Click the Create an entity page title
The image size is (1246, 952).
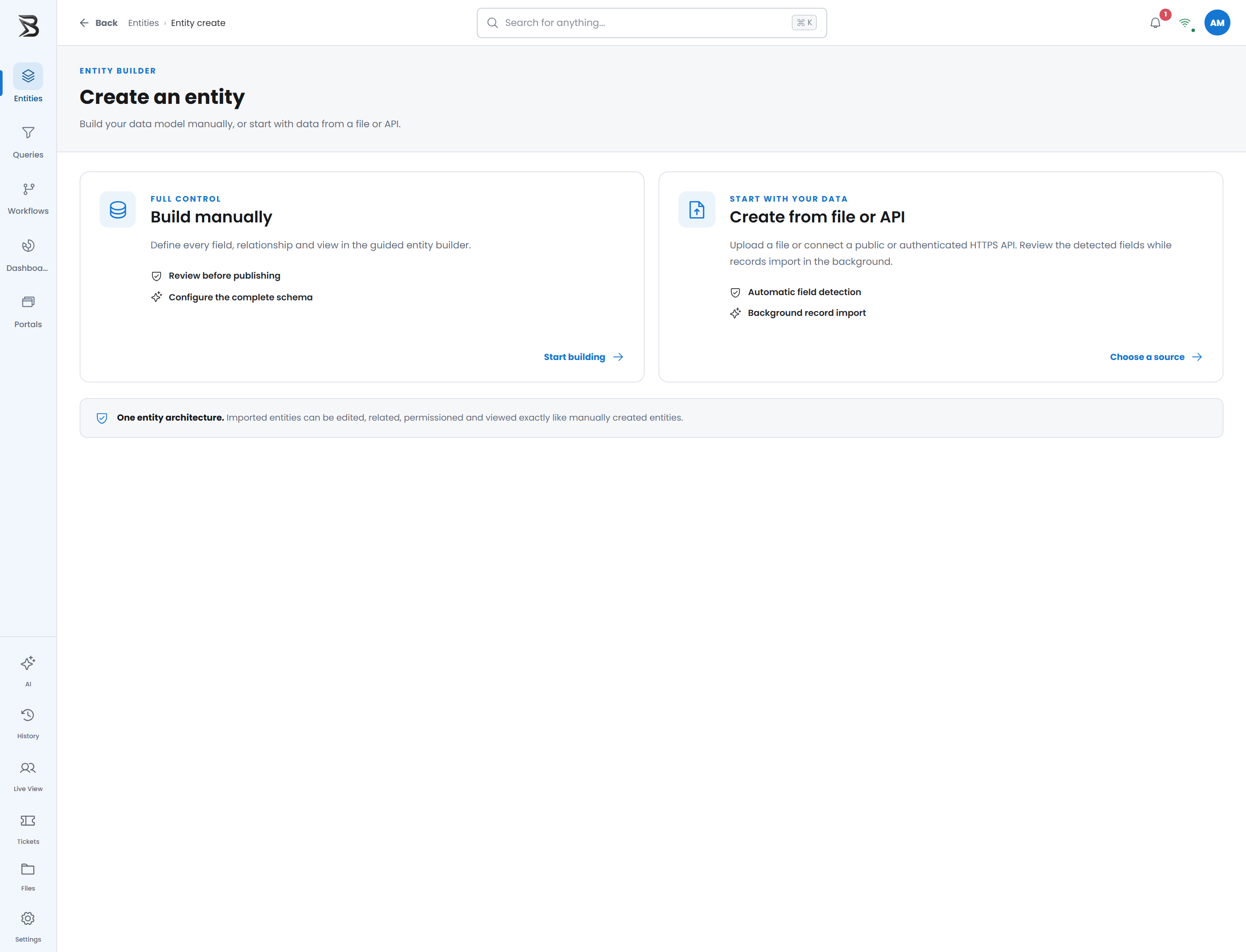pyautogui.click(x=162, y=97)
